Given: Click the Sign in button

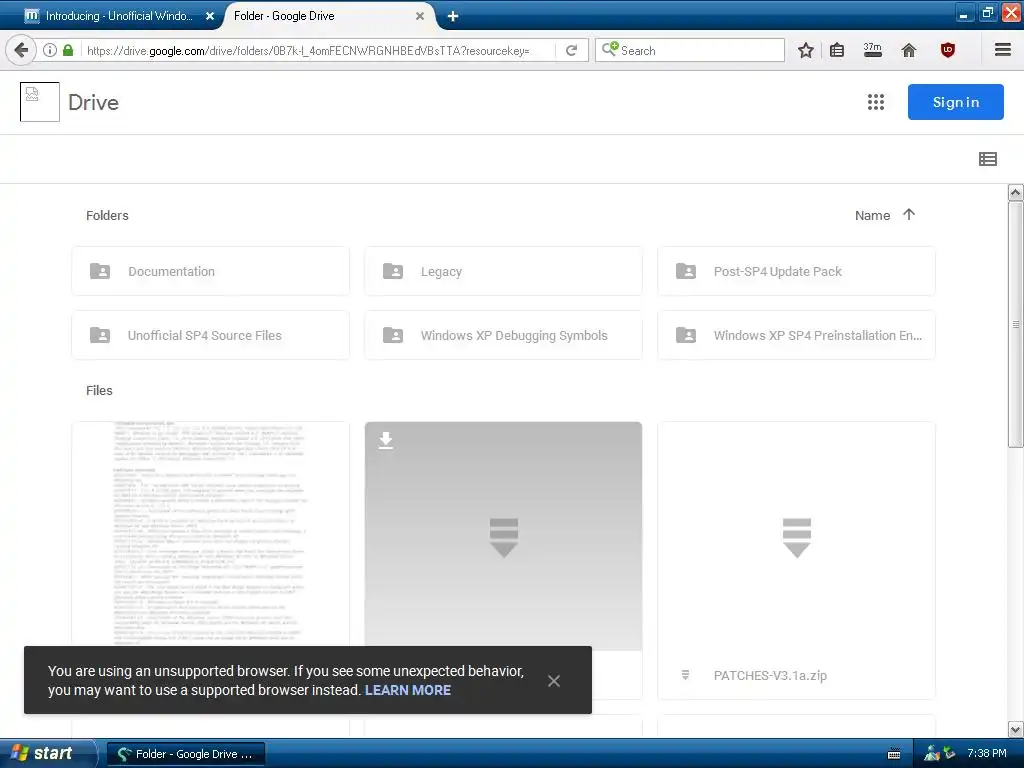Looking at the screenshot, I should 955,102.
